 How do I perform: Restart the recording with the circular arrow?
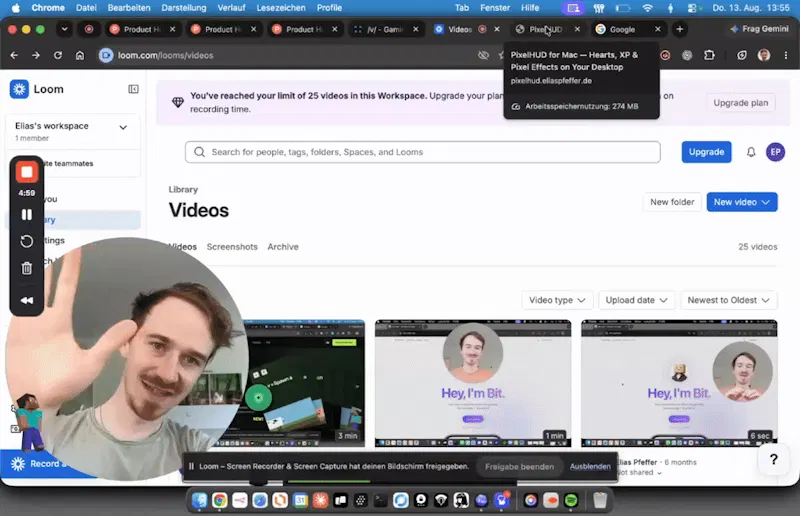coord(27,241)
